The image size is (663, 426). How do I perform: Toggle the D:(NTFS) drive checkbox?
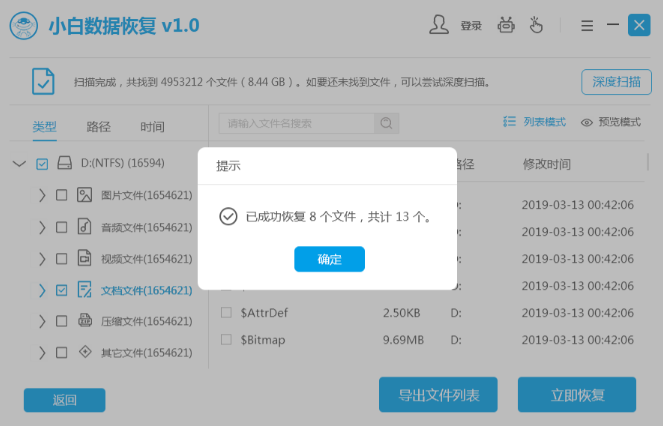42,163
